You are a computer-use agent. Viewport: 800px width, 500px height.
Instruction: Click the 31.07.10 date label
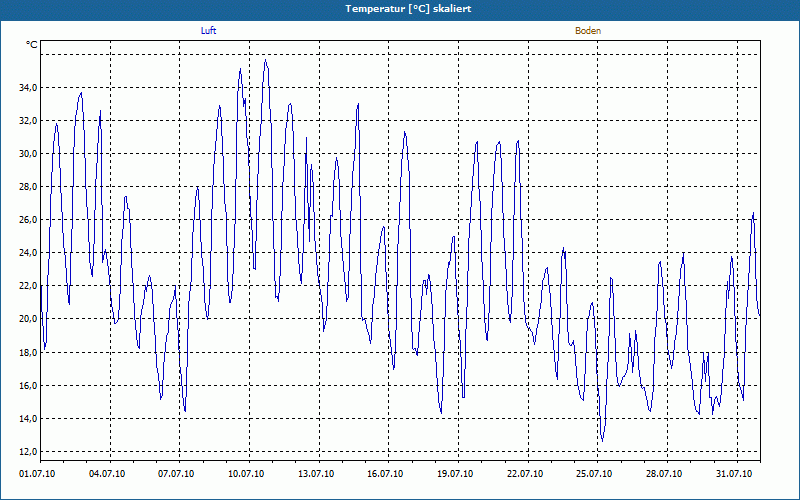734,474
